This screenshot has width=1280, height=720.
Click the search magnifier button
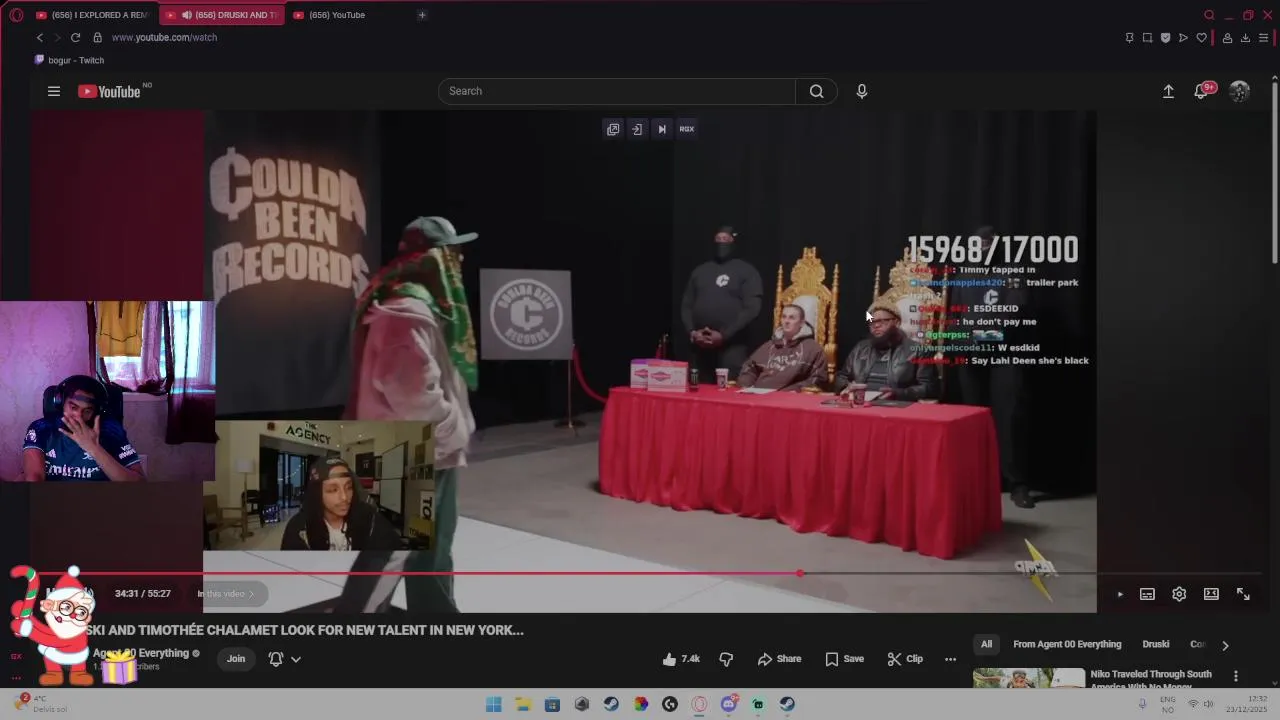point(816,91)
